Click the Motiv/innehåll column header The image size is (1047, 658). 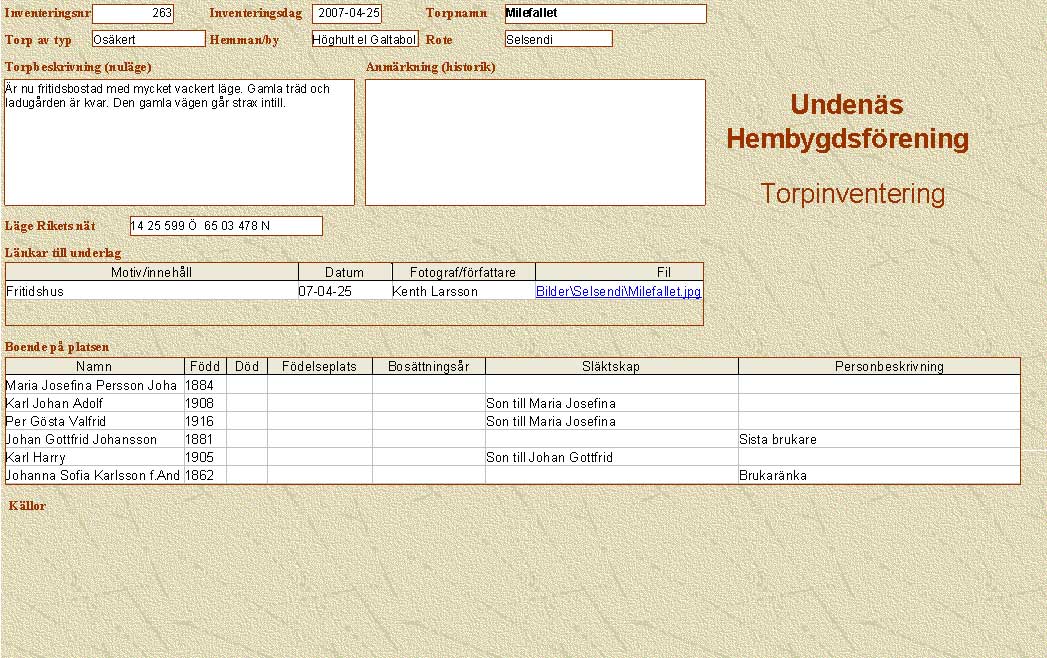click(x=152, y=272)
